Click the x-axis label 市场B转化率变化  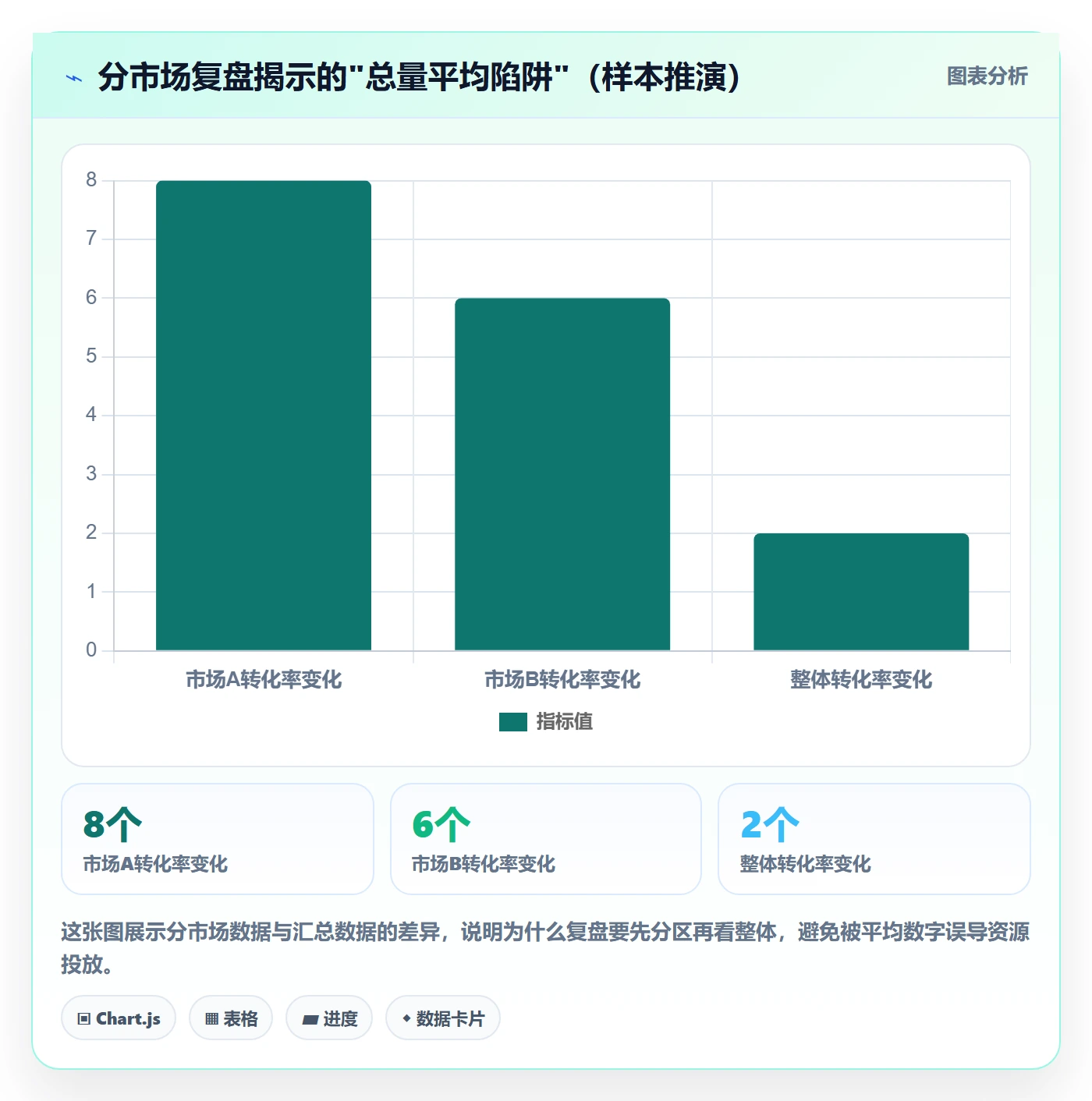[x=562, y=680]
